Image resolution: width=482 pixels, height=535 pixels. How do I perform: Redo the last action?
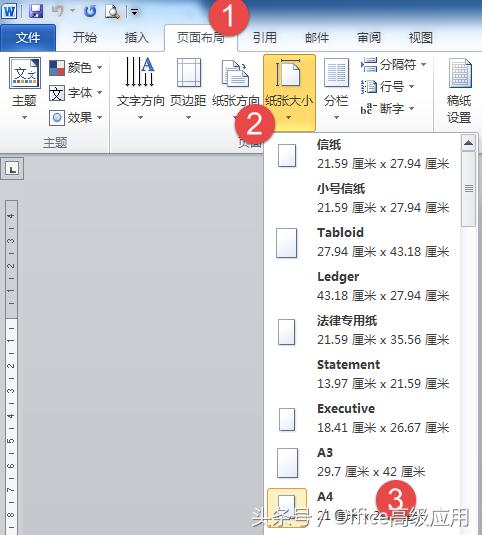[x=90, y=11]
